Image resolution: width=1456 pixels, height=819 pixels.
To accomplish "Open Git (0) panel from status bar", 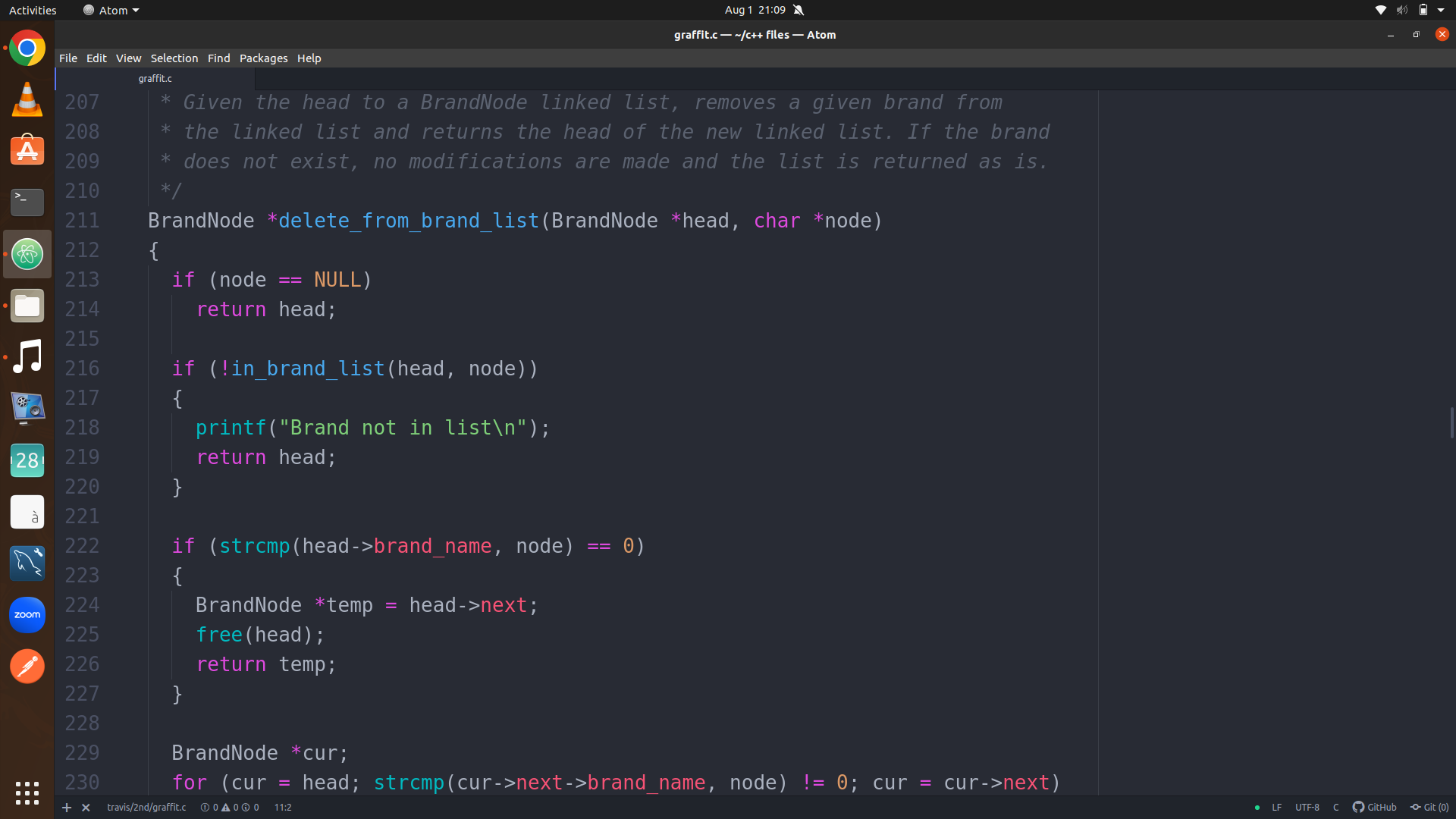I will click(x=1429, y=808).
